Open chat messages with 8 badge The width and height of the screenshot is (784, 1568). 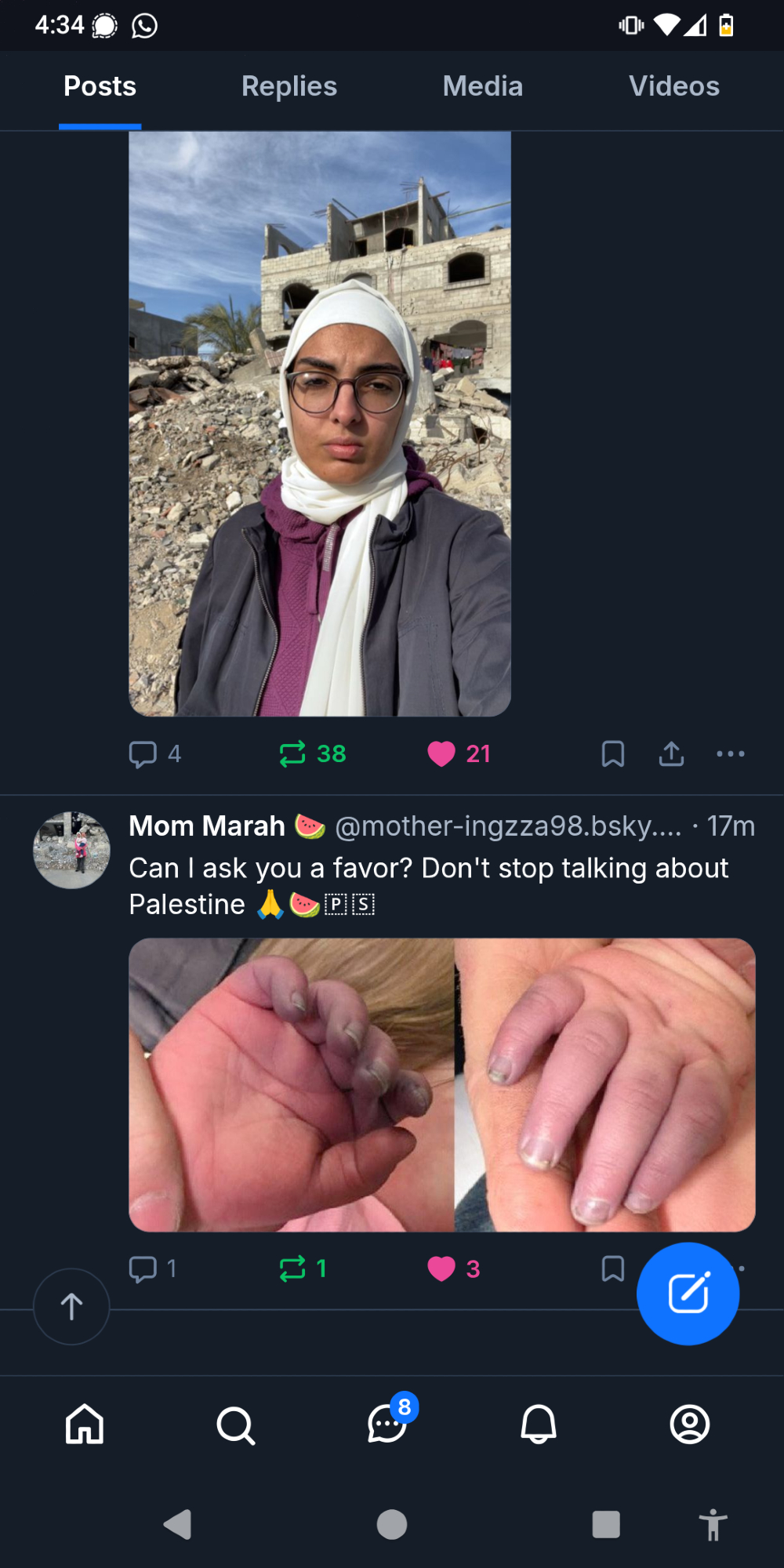tap(387, 1424)
